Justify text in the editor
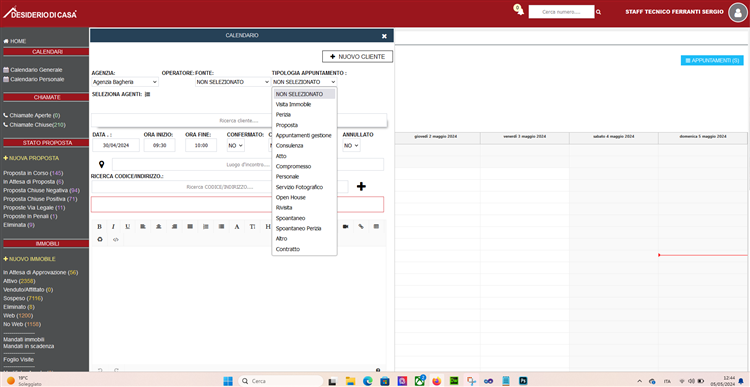This screenshot has width=750, height=387. tap(190, 226)
